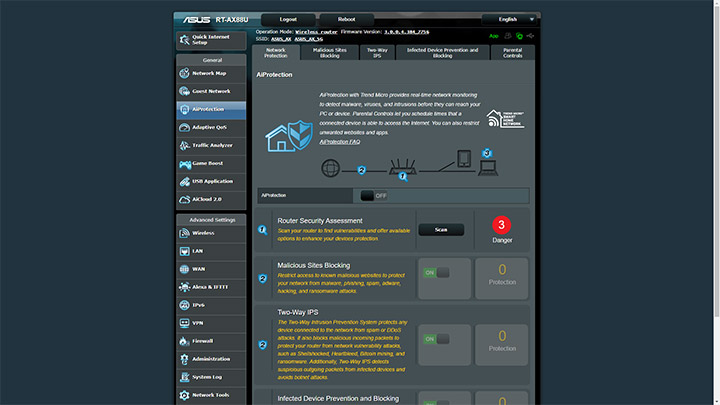The width and height of the screenshot is (720, 405).
Task: Click the Router Security Assessment heading
Action: coord(320,221)
